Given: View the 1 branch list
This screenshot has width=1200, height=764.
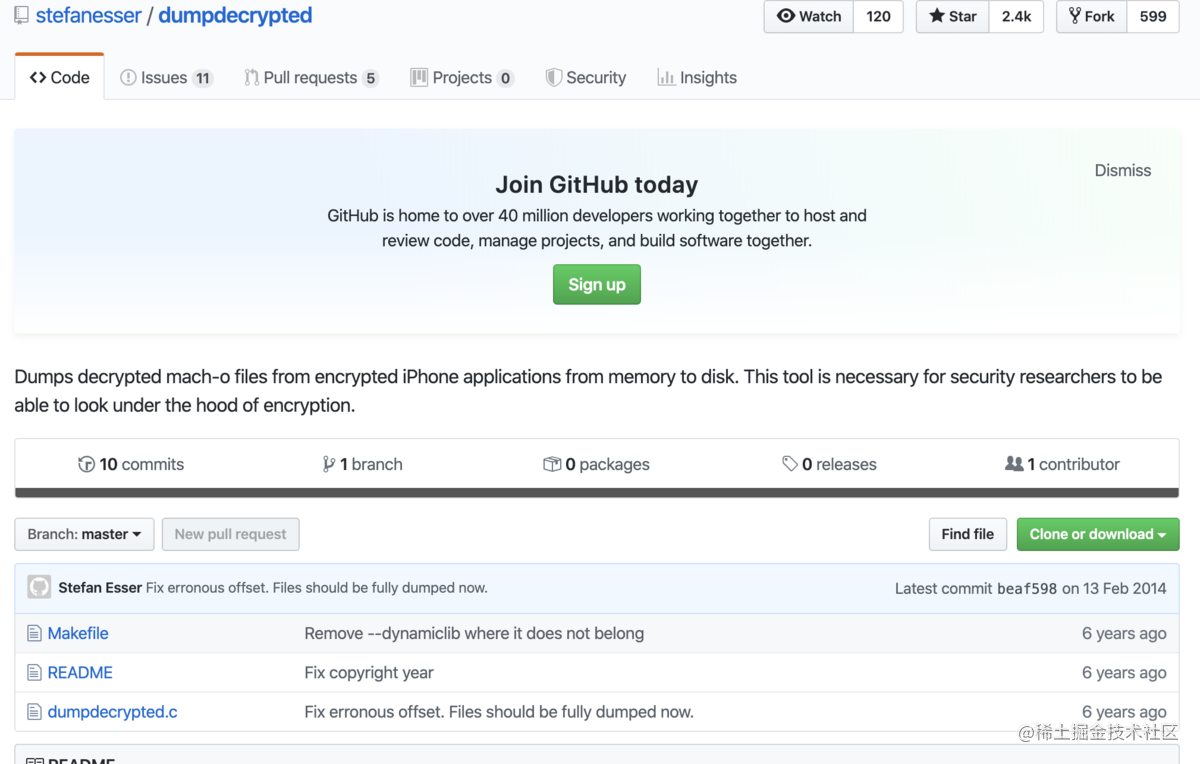Looking at the screenshot, I should coord(362,464).
